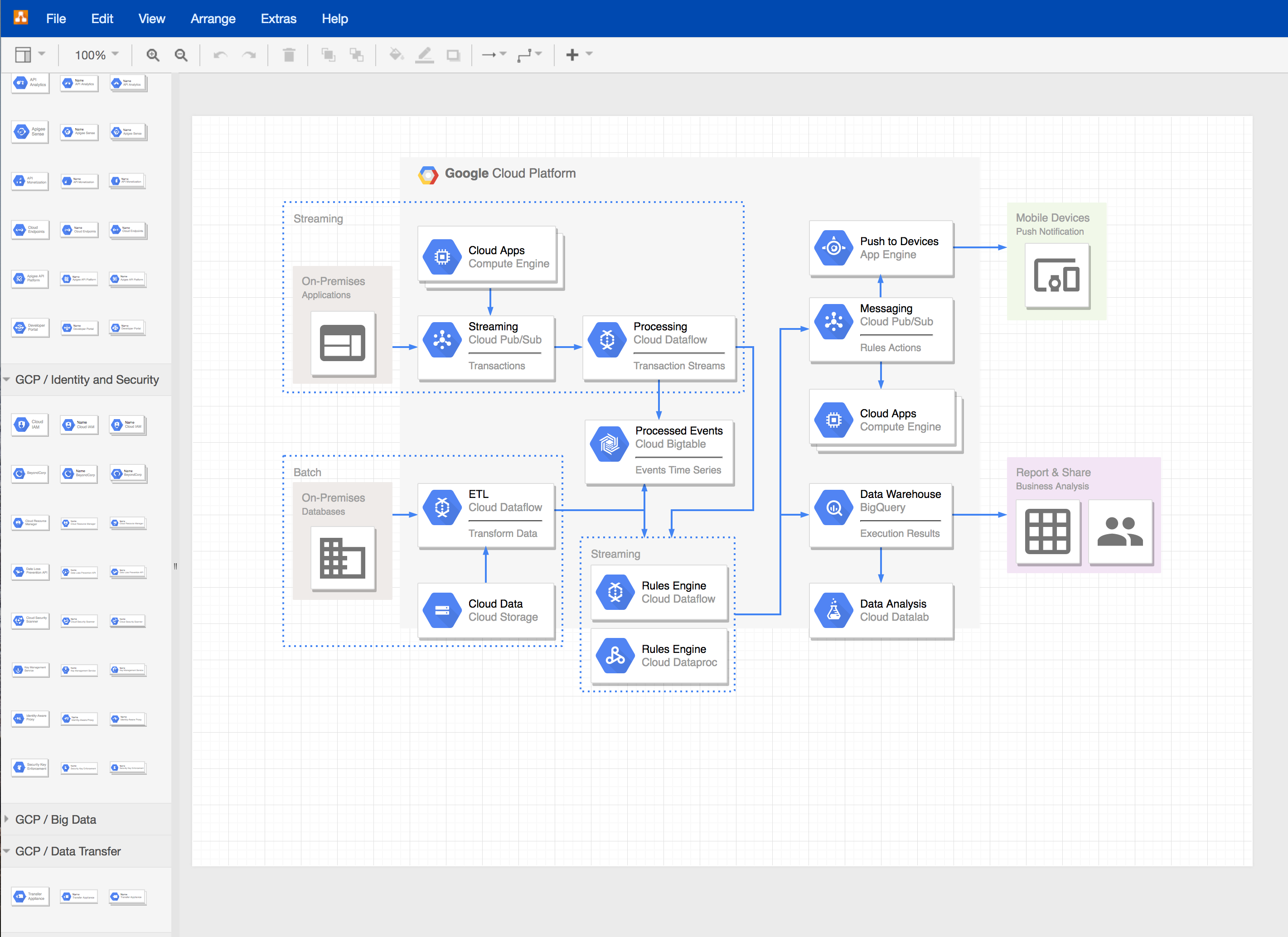Click the redo arrow icon
1288x937 pixels.
(249, 54)
